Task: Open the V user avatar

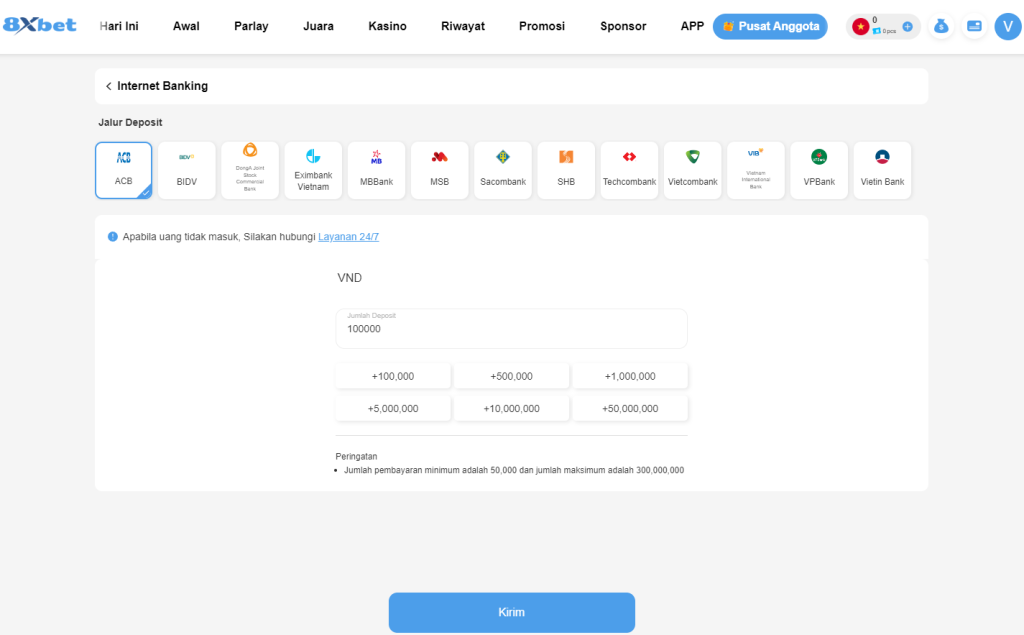Action: tap(1007, 27)
